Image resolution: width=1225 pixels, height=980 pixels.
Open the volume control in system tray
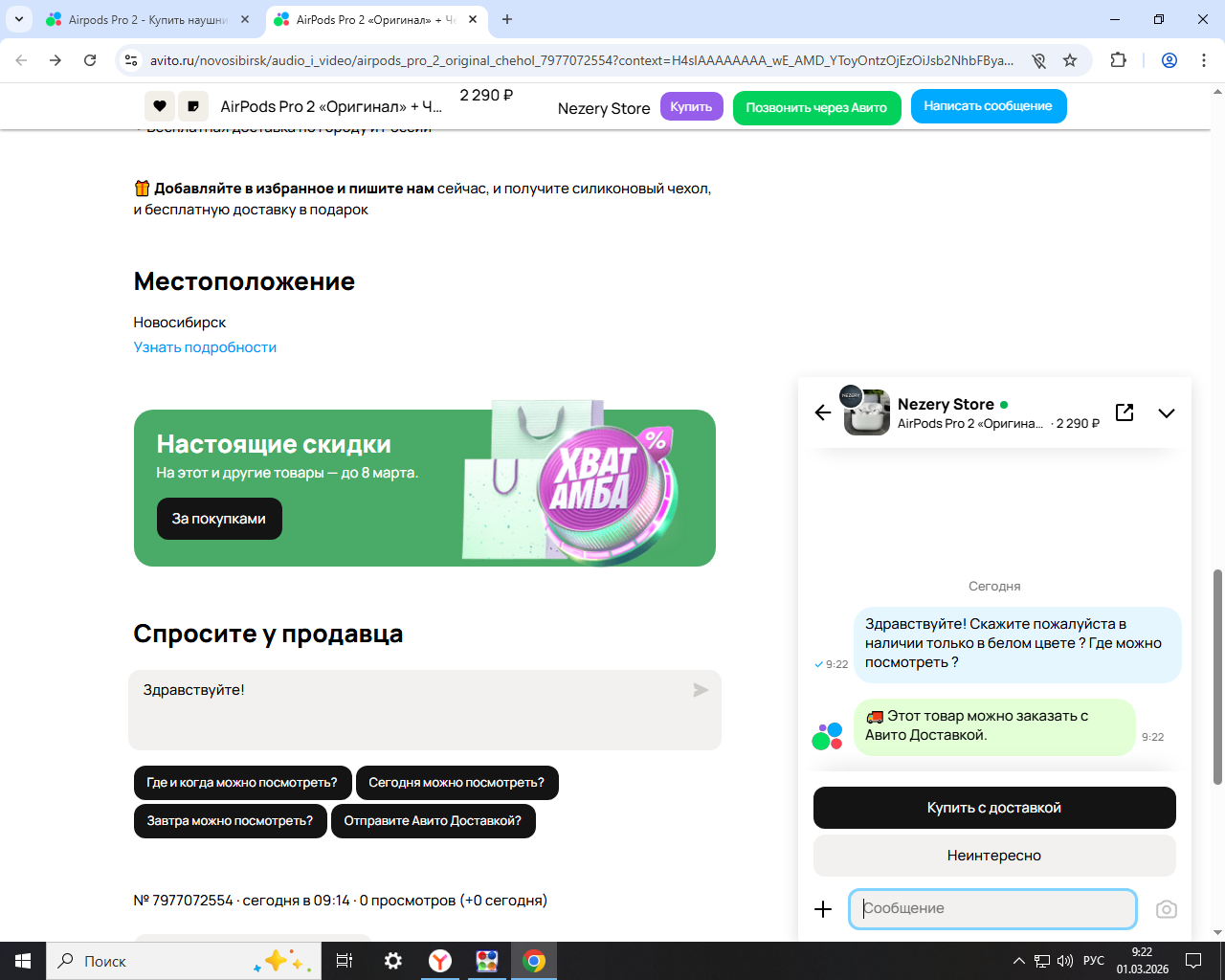[1065, 961]
